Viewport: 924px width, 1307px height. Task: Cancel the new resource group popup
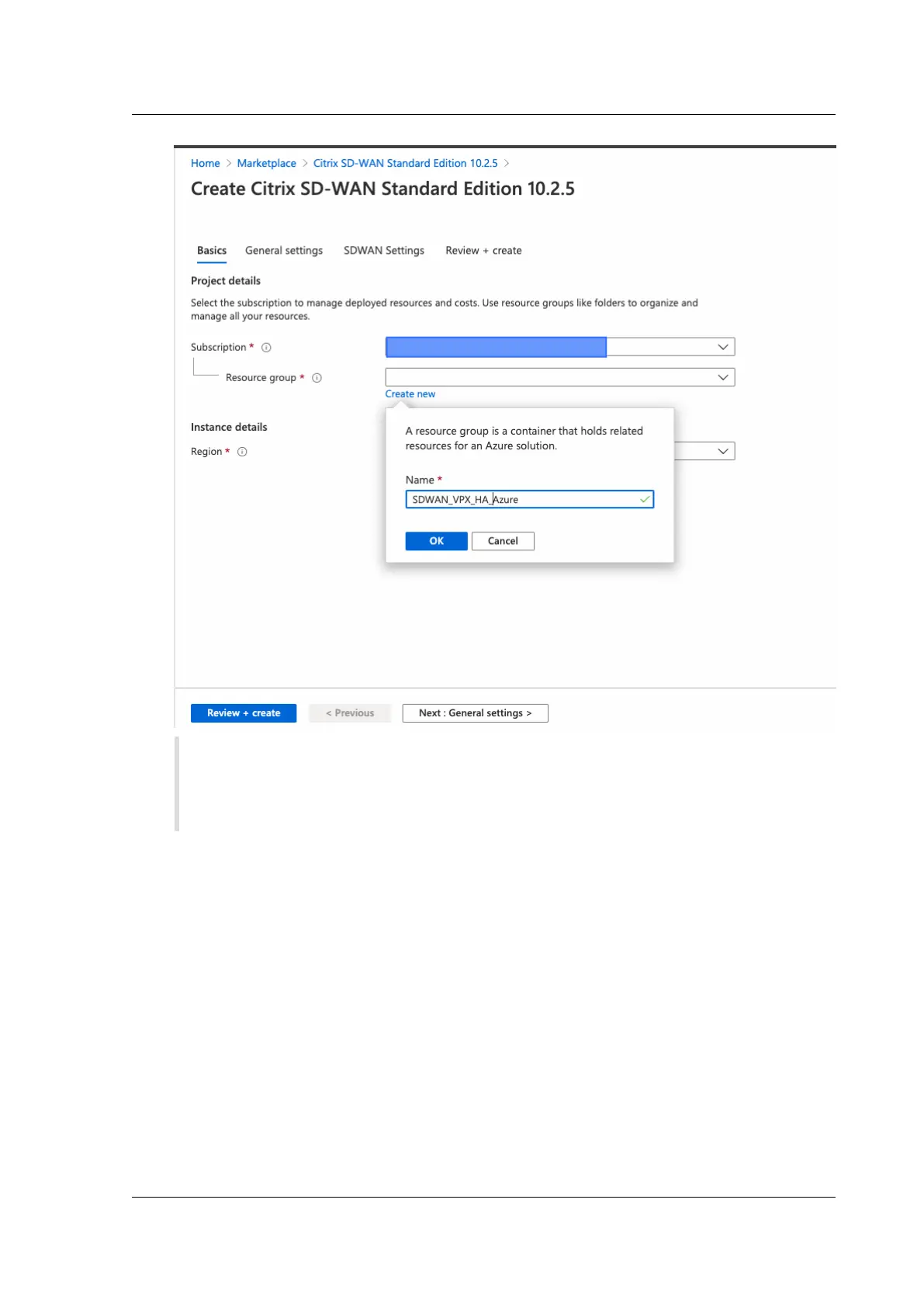tap(503, 541)
